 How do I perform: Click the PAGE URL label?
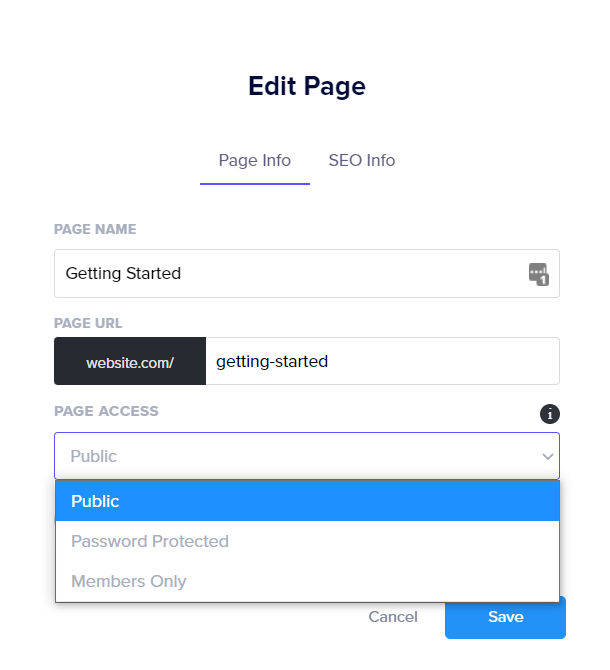(x=88, y=323)
